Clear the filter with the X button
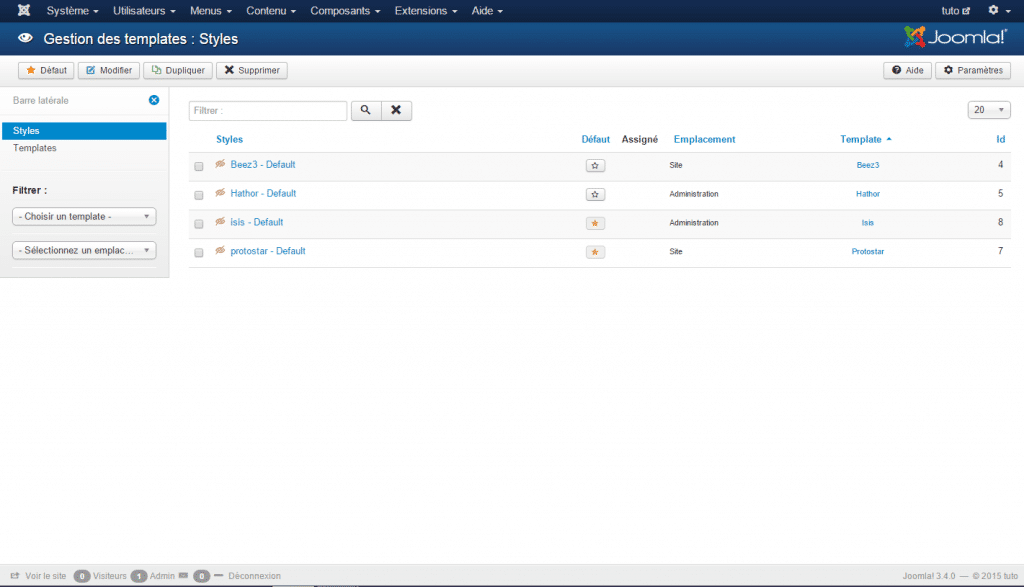This screenshot has height=587, width=1024. click(396, 110)
